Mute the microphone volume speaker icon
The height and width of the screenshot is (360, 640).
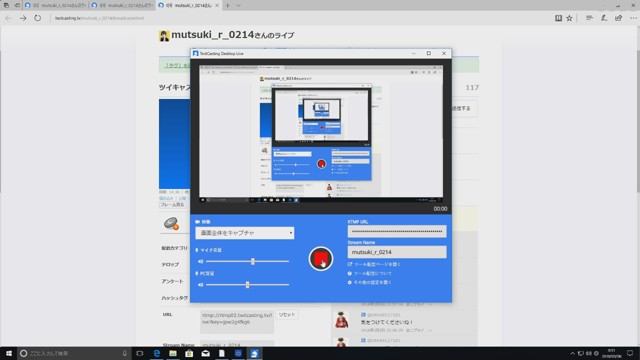(200, 261)
